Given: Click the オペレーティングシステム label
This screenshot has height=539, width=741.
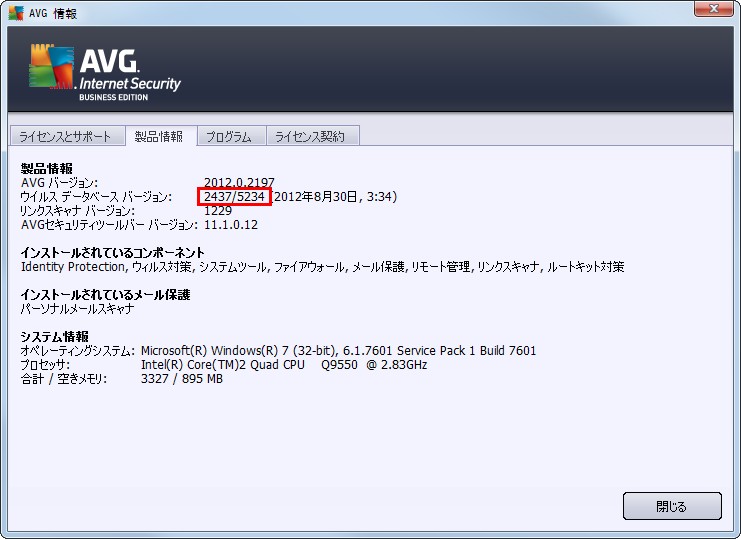Looking at the screenshot, I should (x=78, y=351).
